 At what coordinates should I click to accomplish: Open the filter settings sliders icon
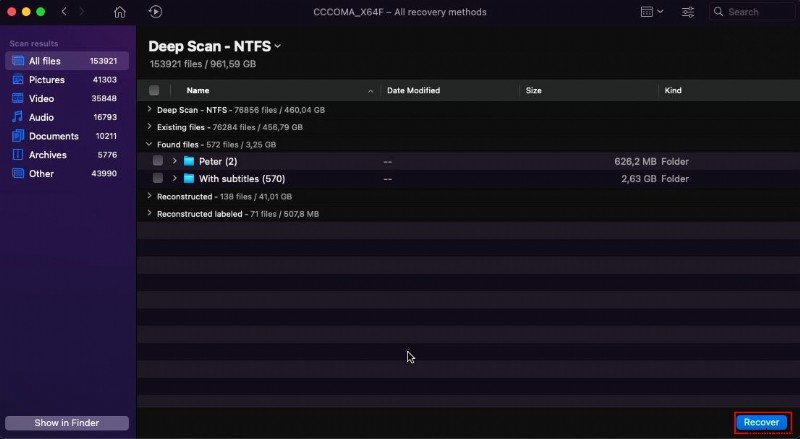tap(687, 12)
